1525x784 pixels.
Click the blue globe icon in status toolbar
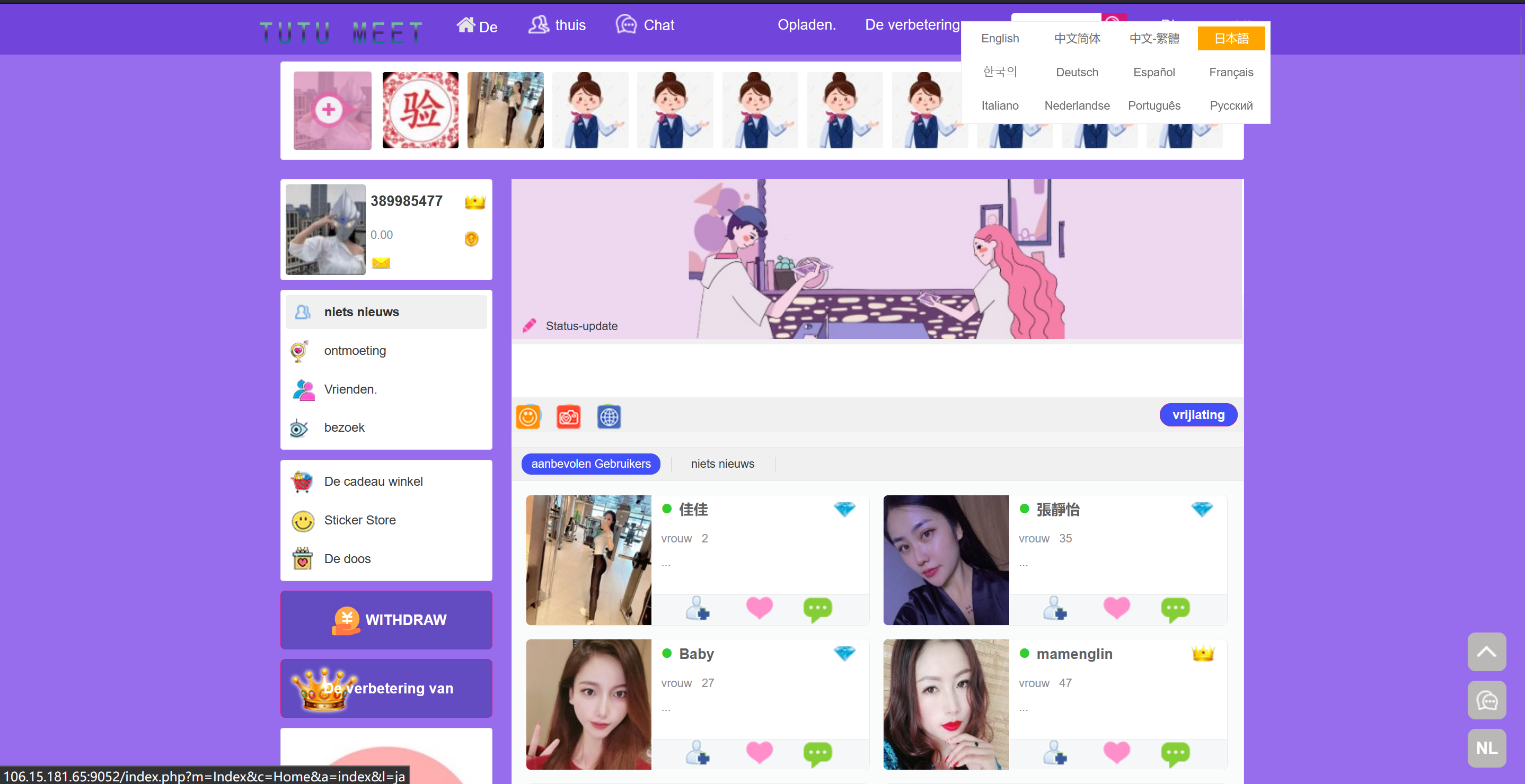tap(609, 417)
